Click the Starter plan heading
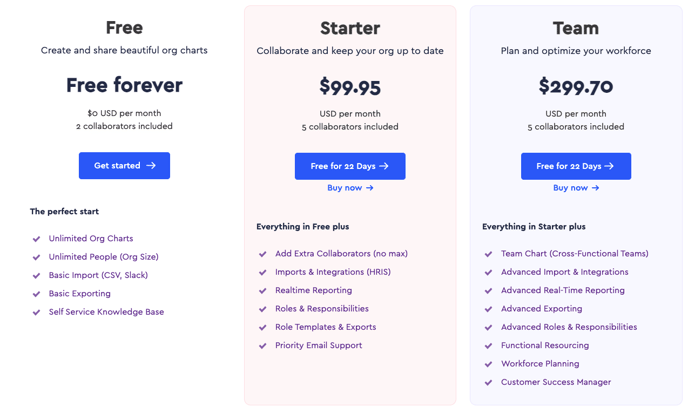Image resolution: width=688 pixels, height=414 pixels. (350, 28)
